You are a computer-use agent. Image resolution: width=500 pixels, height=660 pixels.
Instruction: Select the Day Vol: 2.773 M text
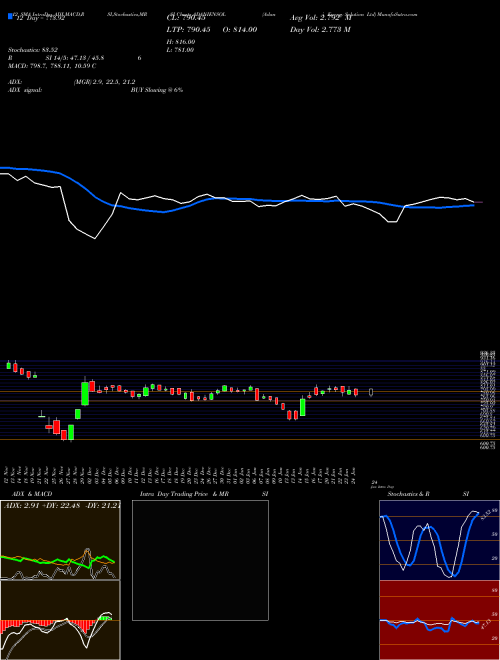pyautogui.click(x=320, y=29)
